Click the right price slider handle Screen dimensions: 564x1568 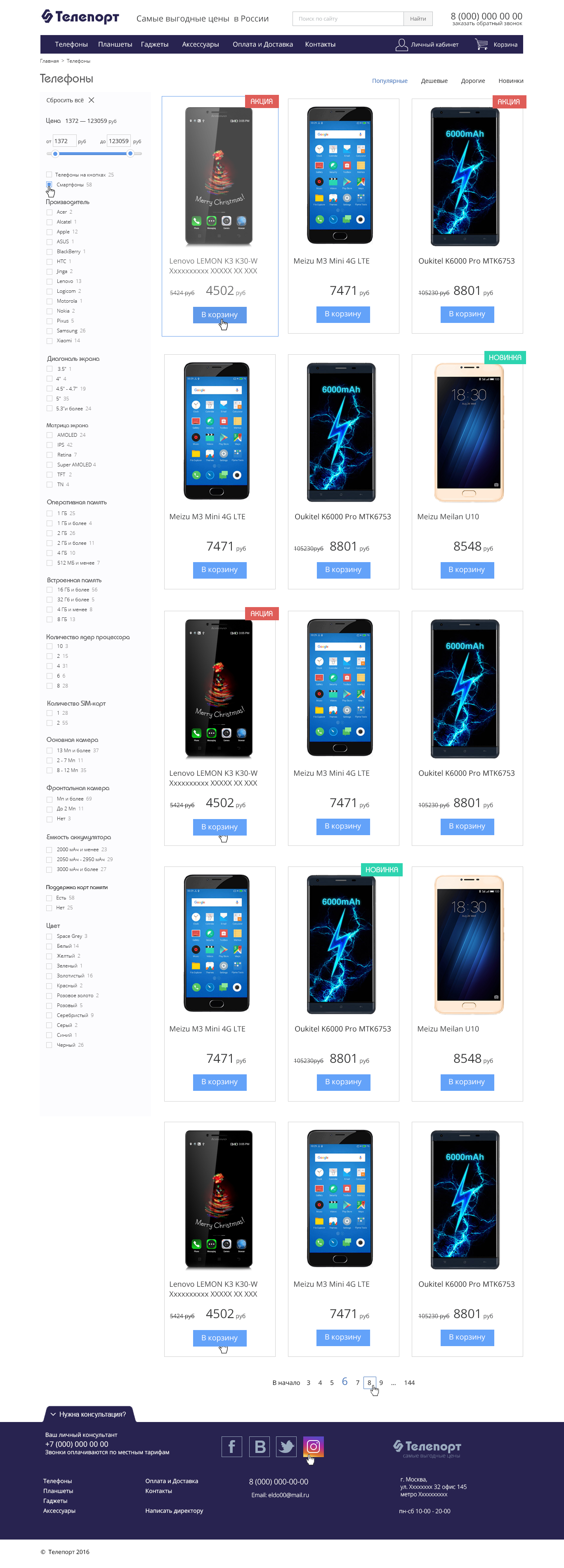coord(130,153)
